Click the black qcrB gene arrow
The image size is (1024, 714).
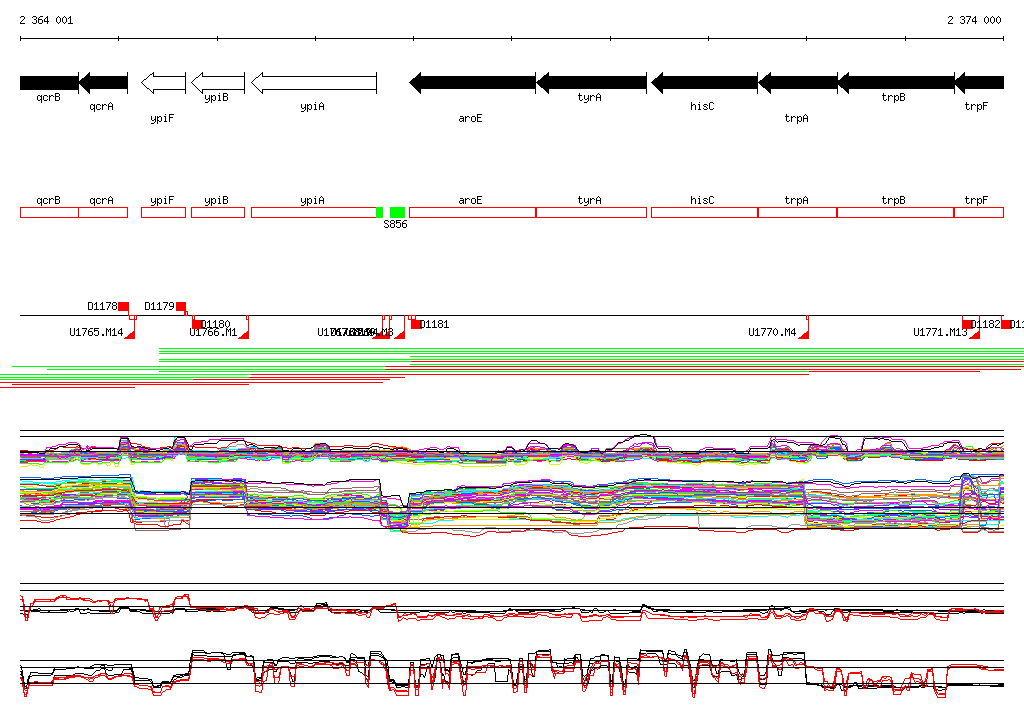[49, 83]
